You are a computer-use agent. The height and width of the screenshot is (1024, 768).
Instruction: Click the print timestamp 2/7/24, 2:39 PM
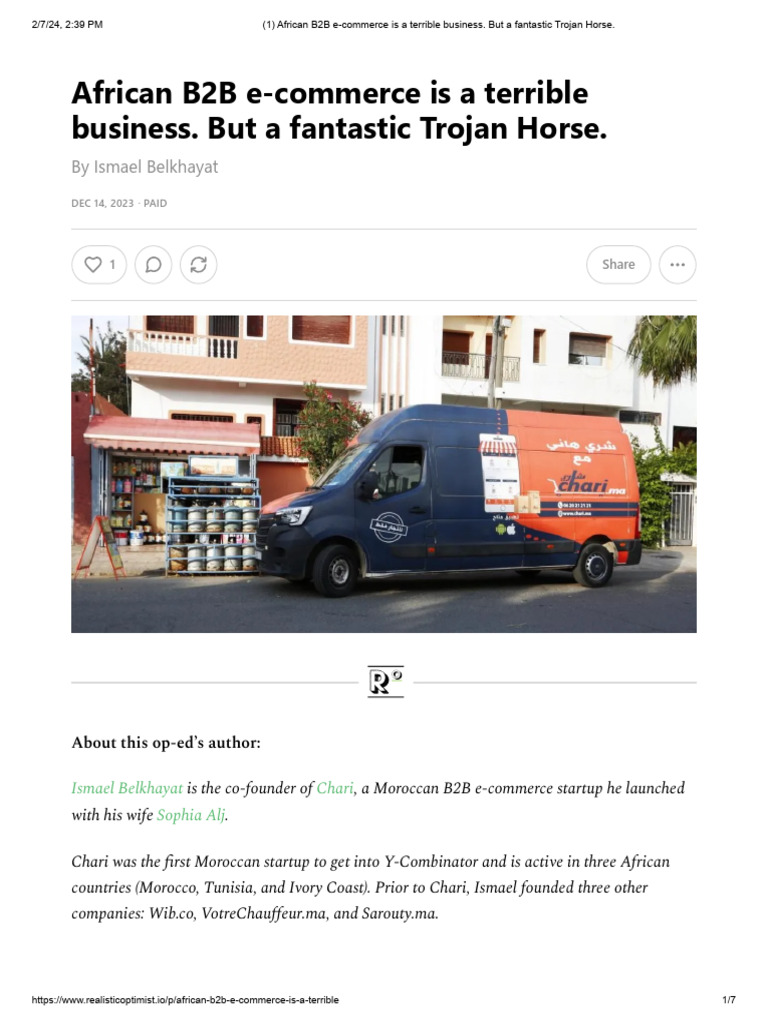pyautogui.click(x=67, y=25)
